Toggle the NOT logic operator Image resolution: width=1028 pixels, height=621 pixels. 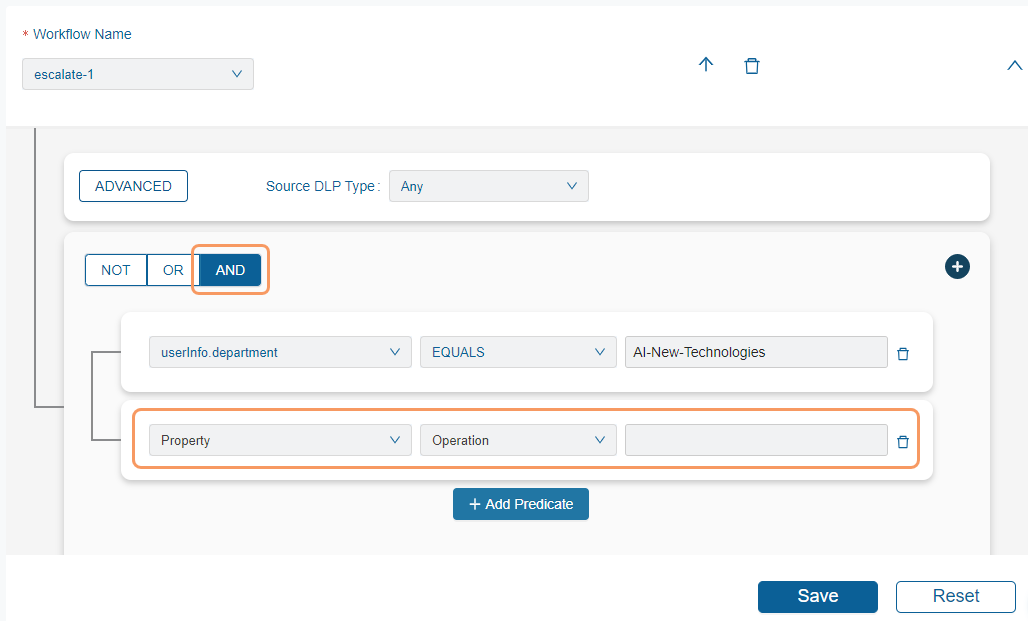coord(115,270)
